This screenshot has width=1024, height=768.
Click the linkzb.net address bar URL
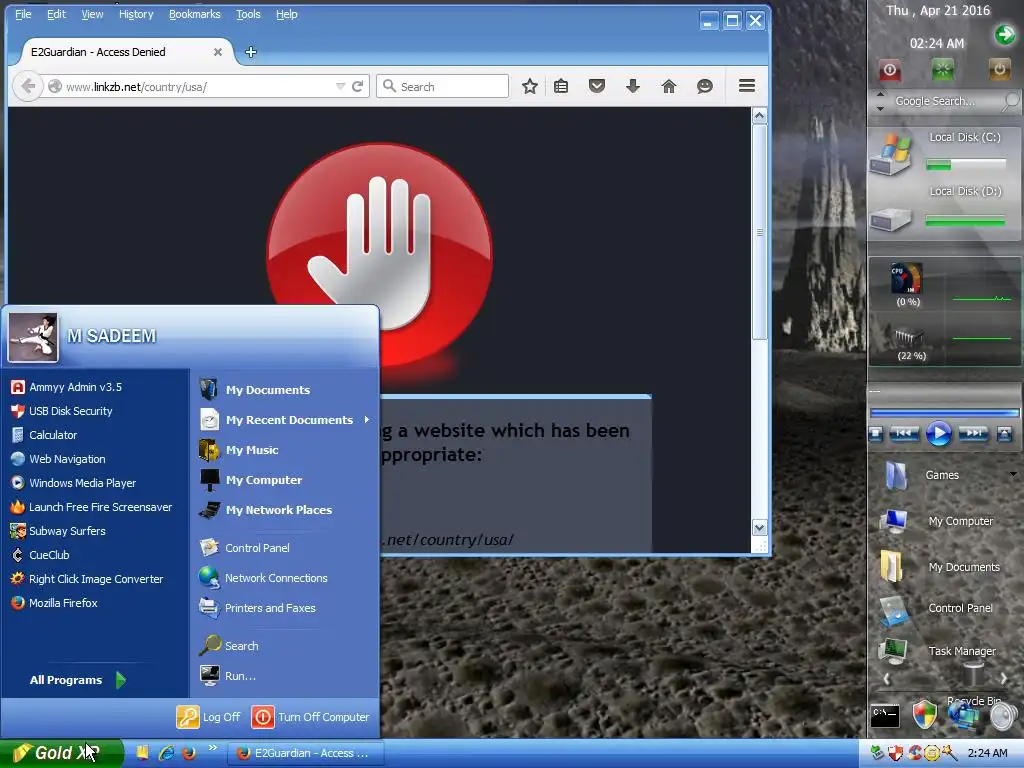point(136,87)
